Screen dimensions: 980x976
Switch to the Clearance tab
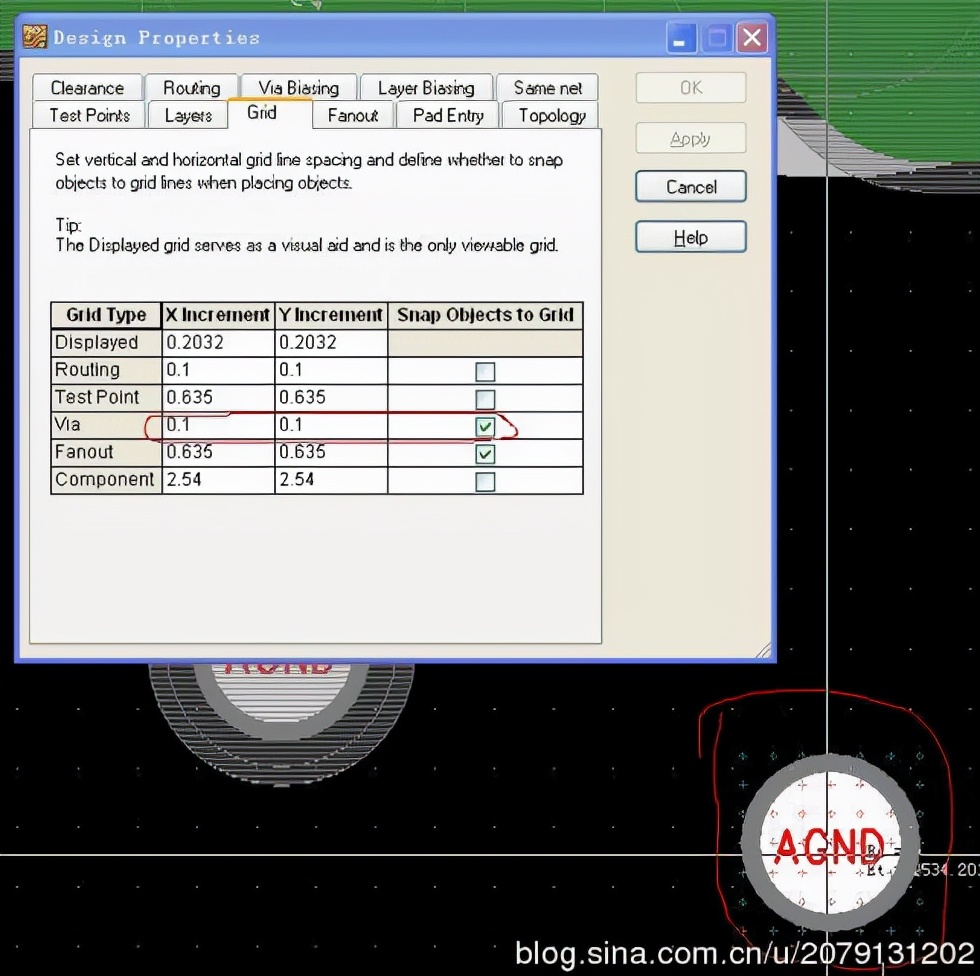coord(87,88)
